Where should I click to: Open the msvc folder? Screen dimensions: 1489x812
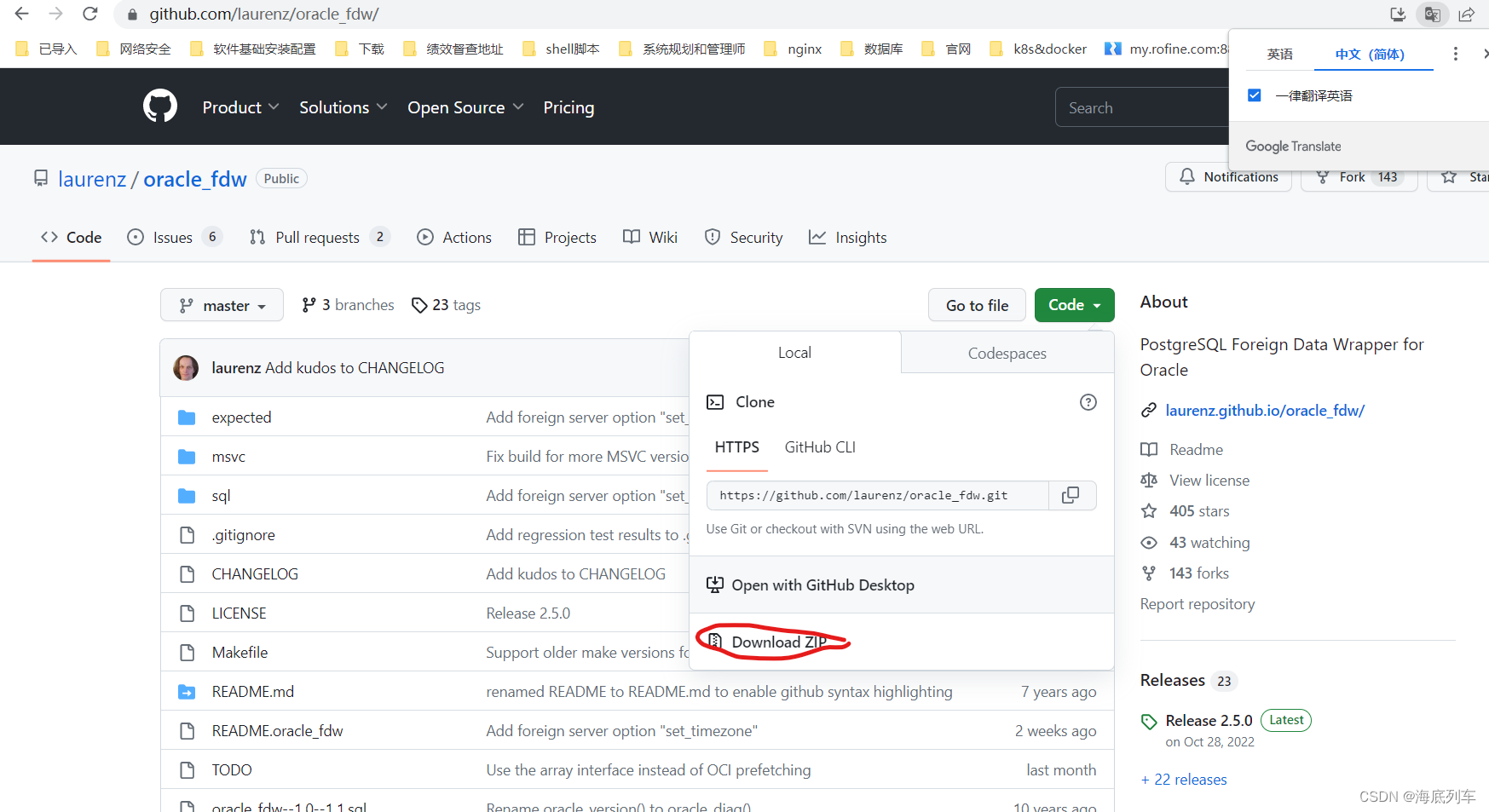[228, 457]
